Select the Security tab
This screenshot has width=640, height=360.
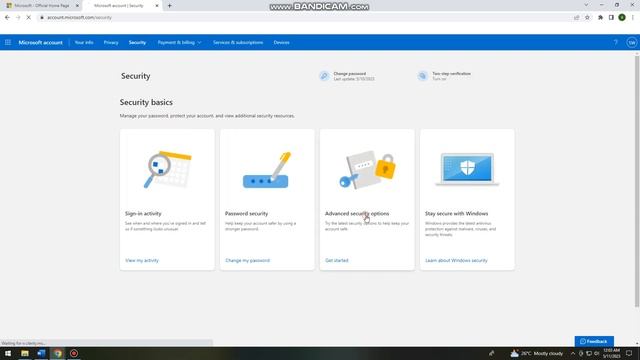[x=137, y=42]
